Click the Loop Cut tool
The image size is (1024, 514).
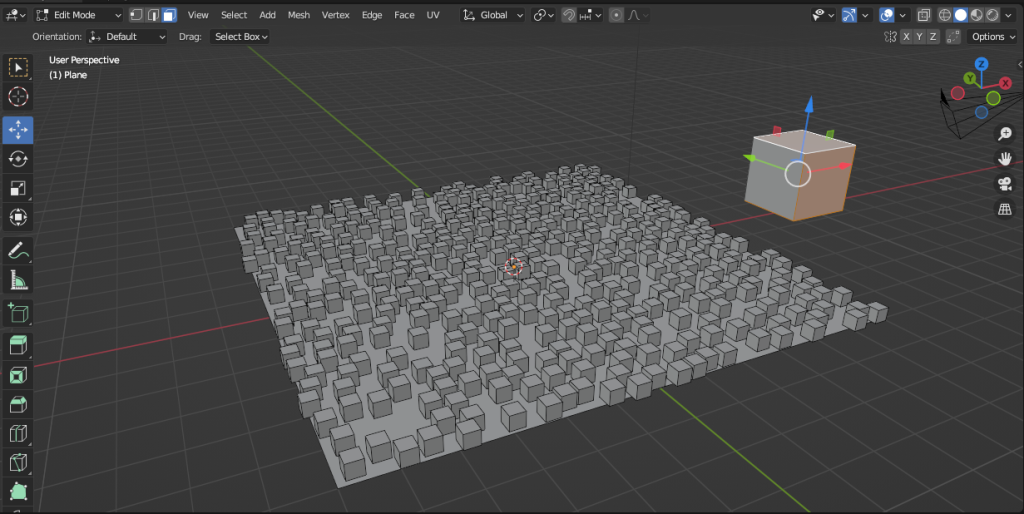18,434
